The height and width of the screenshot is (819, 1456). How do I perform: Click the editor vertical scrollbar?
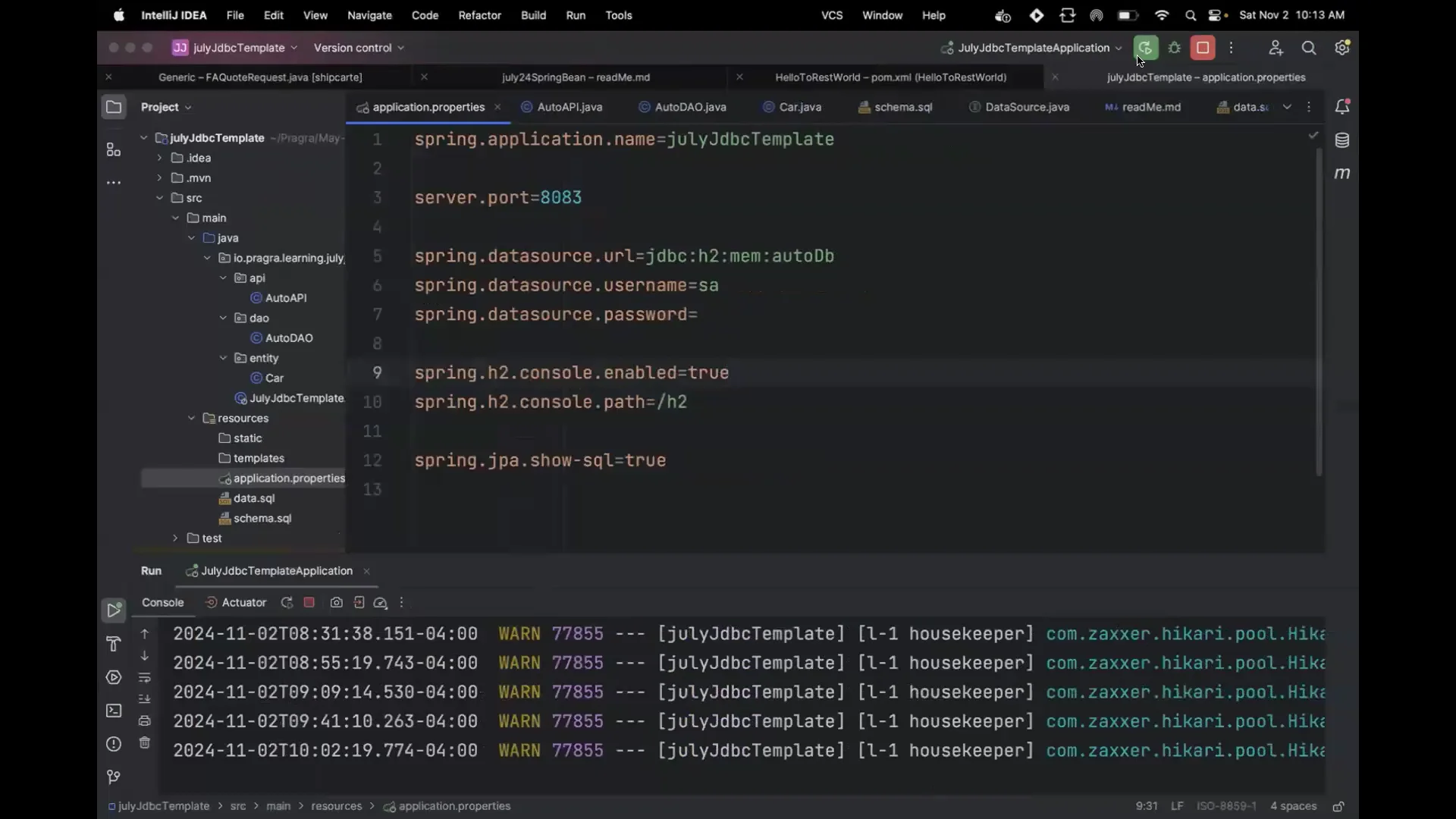1318,311
